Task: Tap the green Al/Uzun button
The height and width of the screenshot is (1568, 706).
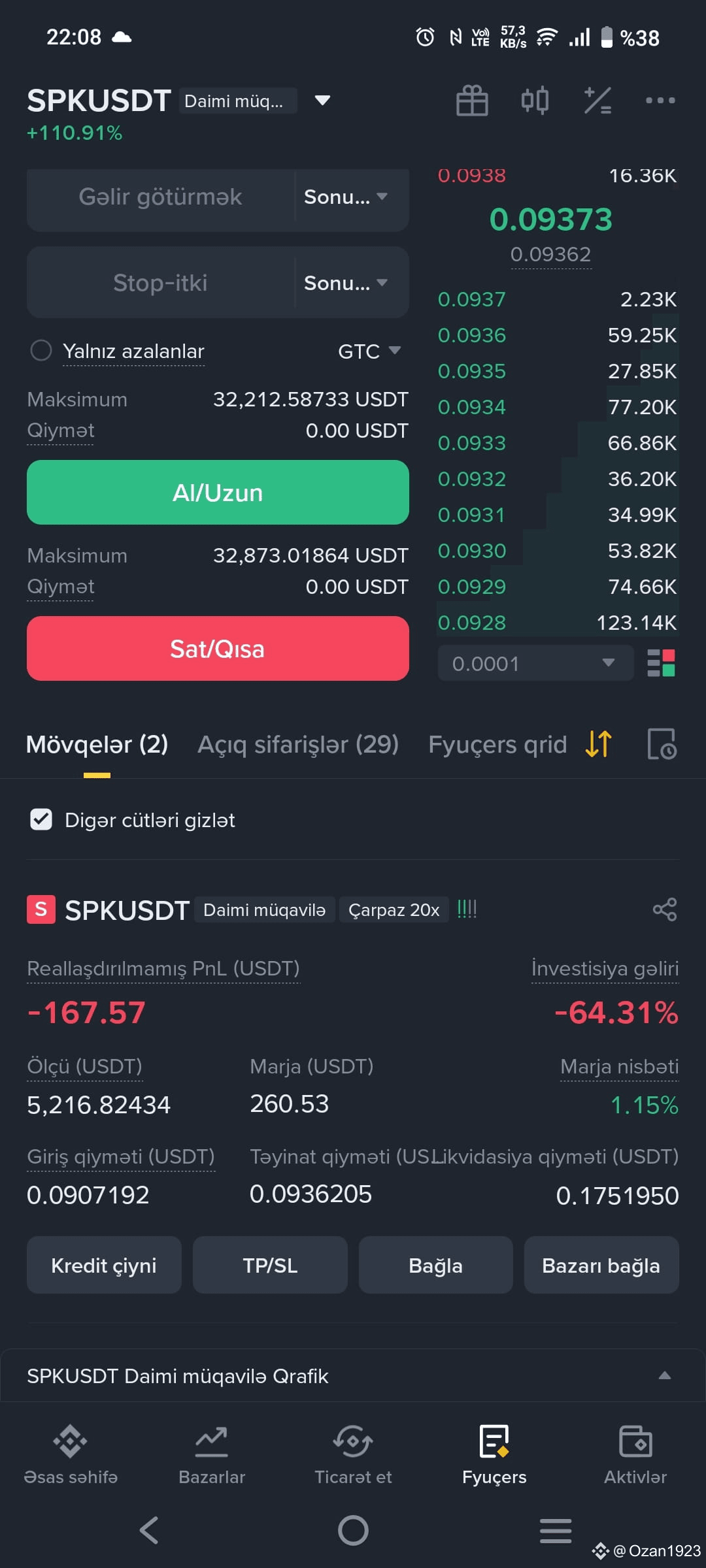Action: (218, 493)
